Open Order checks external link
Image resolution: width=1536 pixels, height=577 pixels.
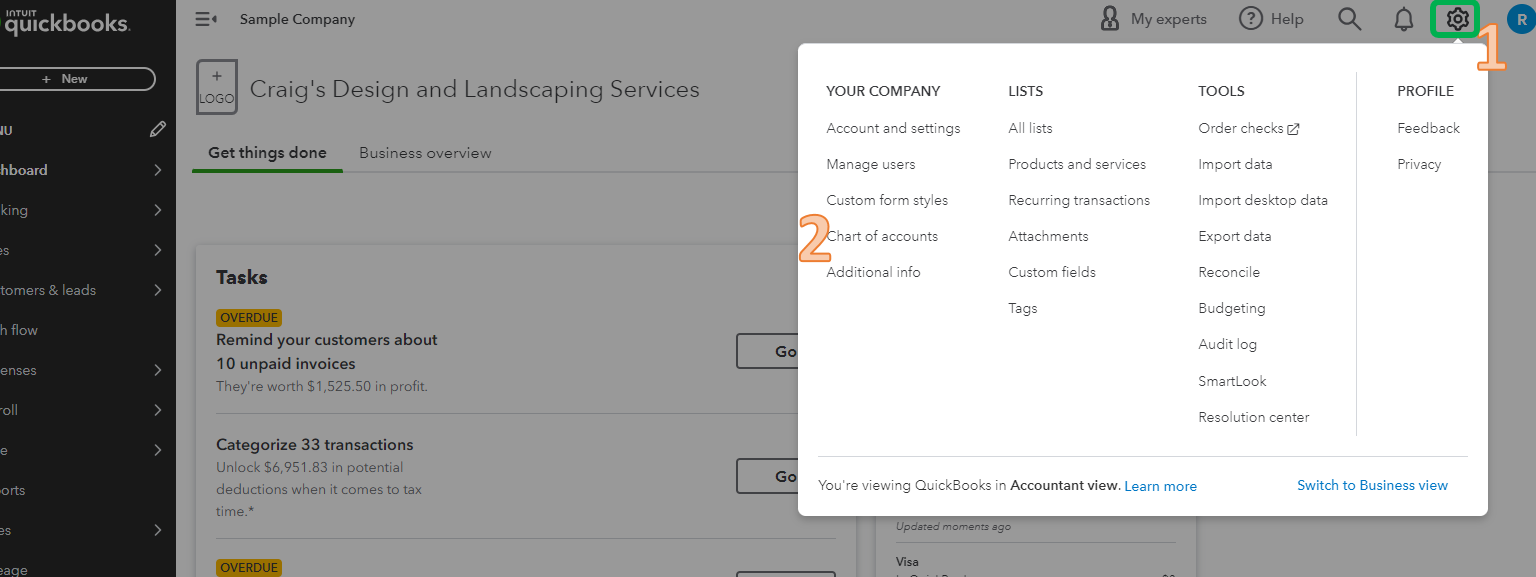pos(1249,128)
